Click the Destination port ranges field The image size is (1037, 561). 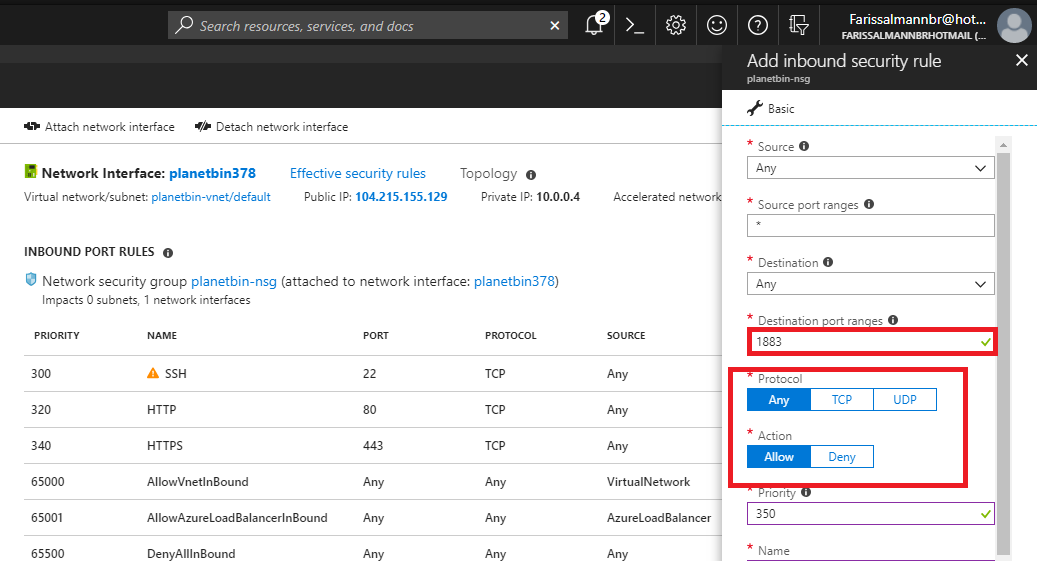pyautogui.click(x=870, y=342)
